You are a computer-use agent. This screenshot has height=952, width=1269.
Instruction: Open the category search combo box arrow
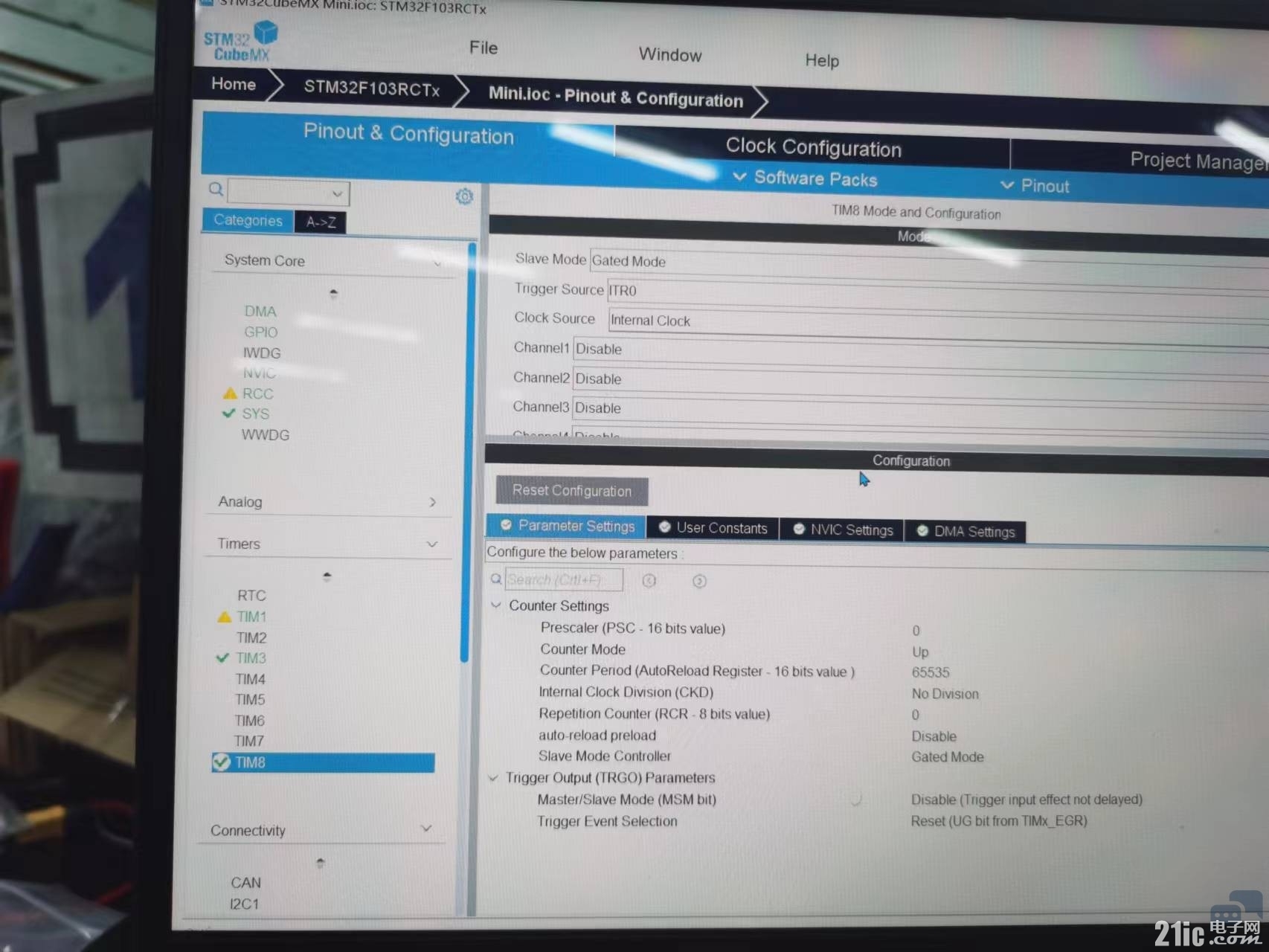pyautogui.click(x=338, y=193)
